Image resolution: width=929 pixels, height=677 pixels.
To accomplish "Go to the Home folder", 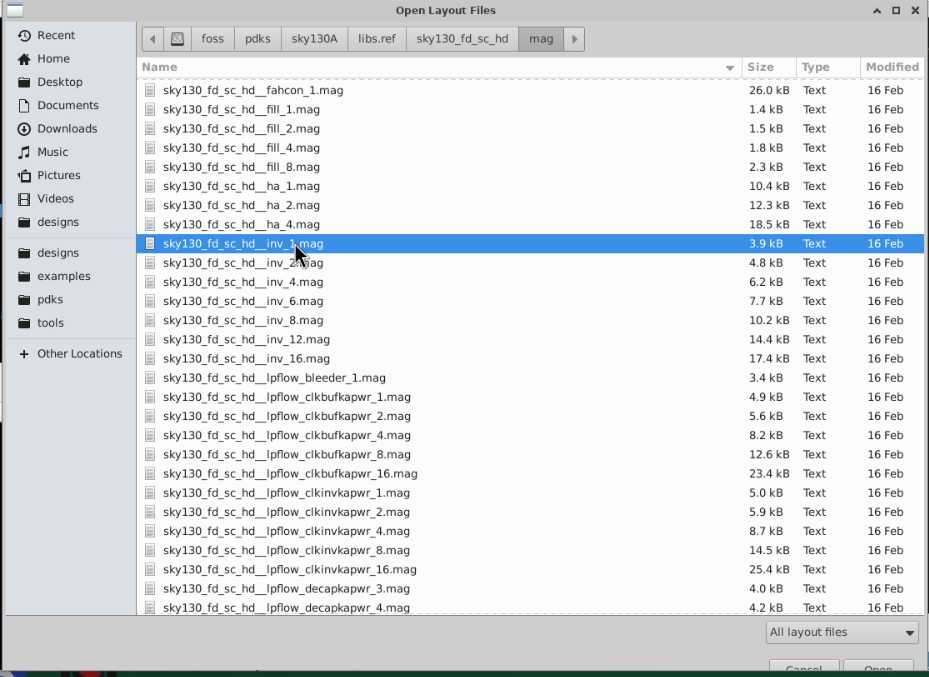I will tap(53, 59).
